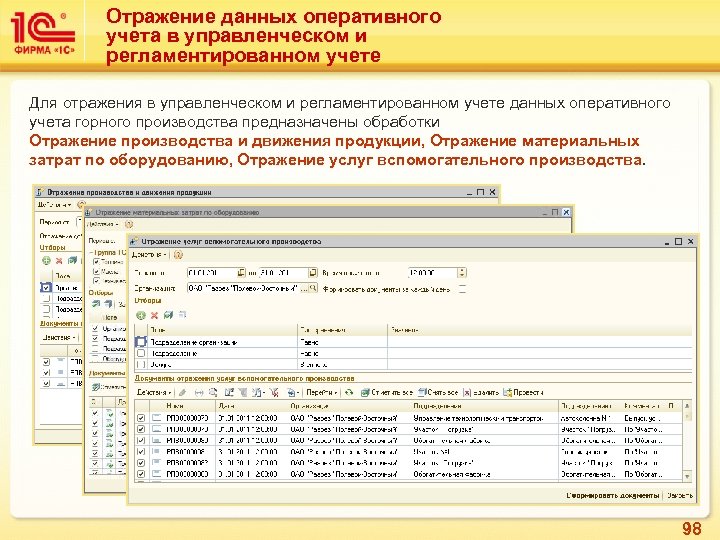This screenshot has height=540, width=720.
Task: Click the documents table vertical scrollbar down arrow
Action: point(687,476)
